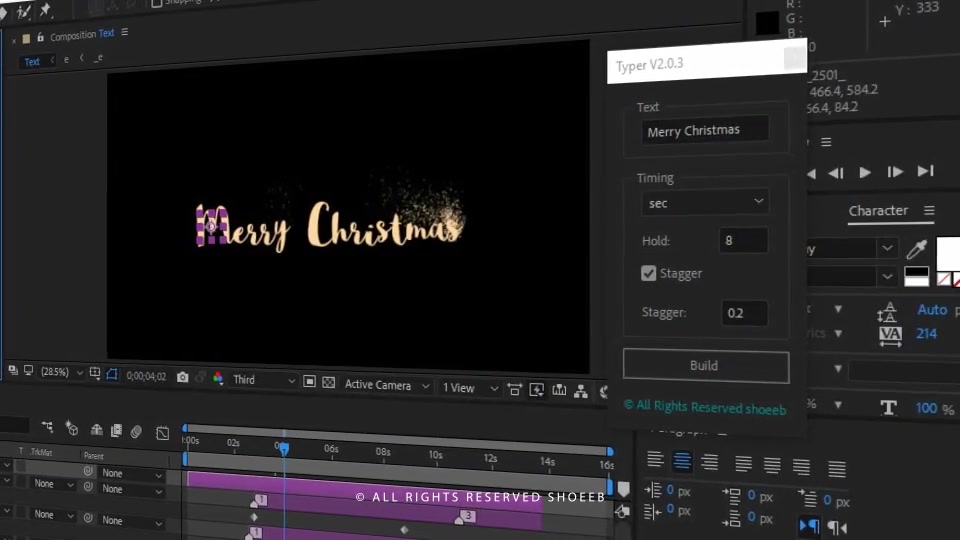Toggle the region of interest button
Screen dimensions: 960x540
point(309,381)
